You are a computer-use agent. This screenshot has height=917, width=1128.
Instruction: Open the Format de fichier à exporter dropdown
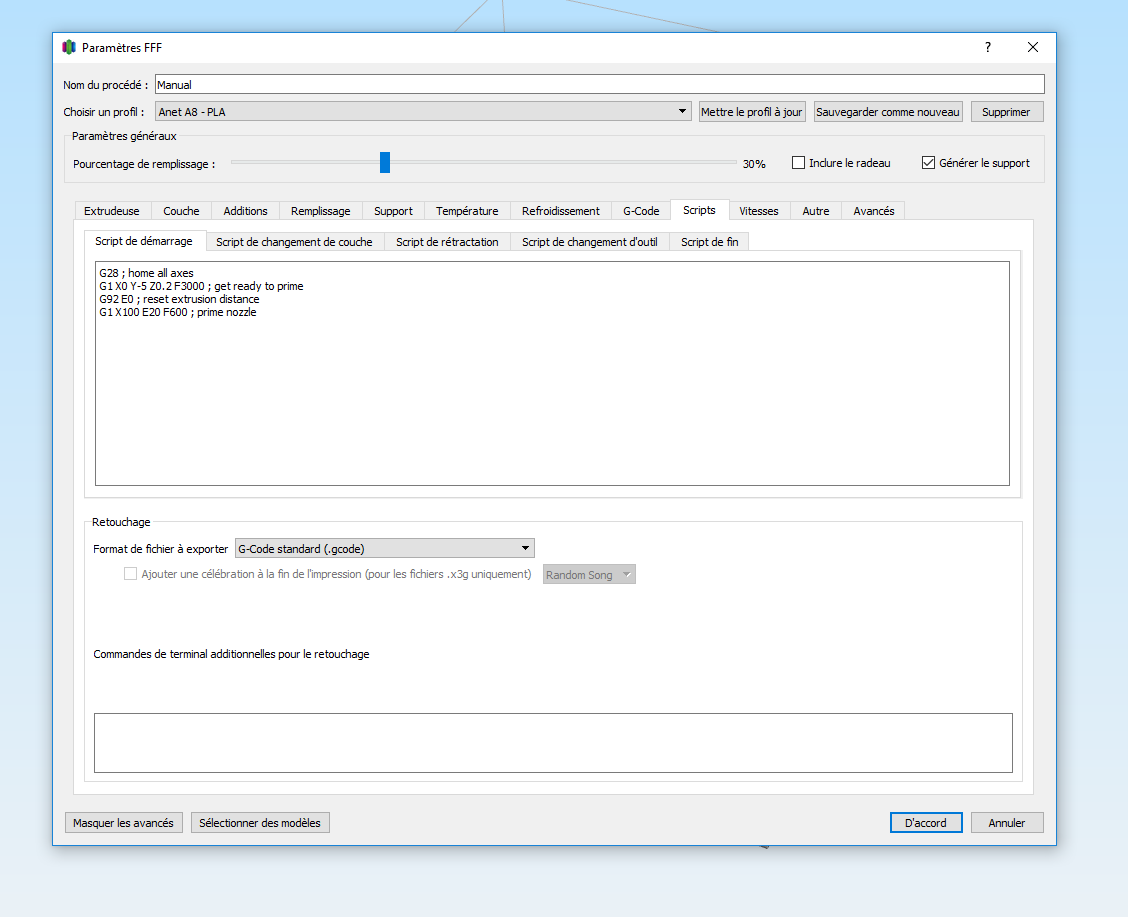tap(385, 549)
